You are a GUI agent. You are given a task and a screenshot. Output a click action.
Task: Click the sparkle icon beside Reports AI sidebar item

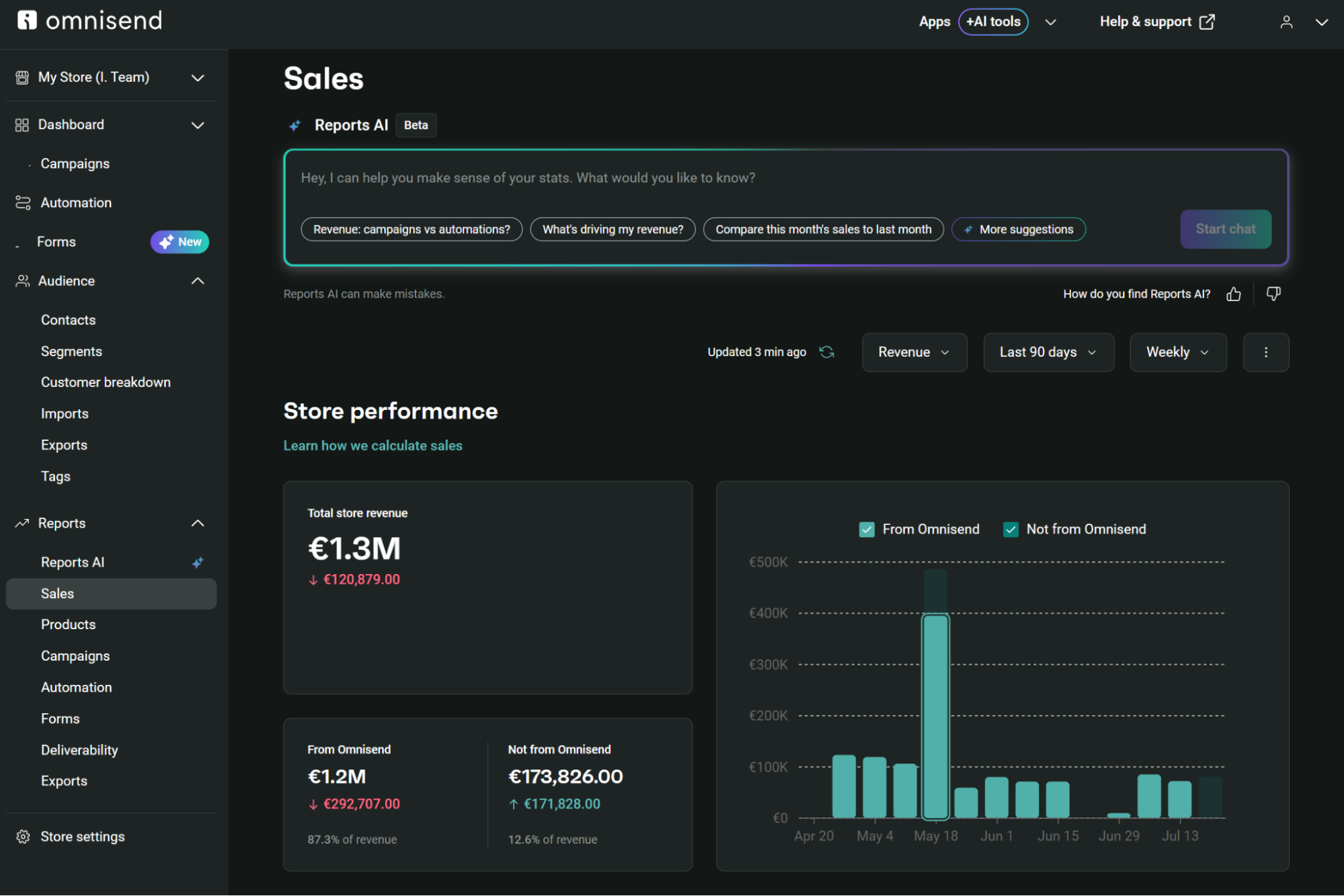point(198,563)
